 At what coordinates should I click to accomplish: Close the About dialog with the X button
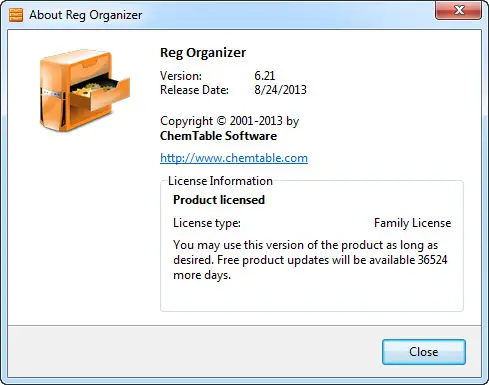pyautogui.click(x=459, y=10)
